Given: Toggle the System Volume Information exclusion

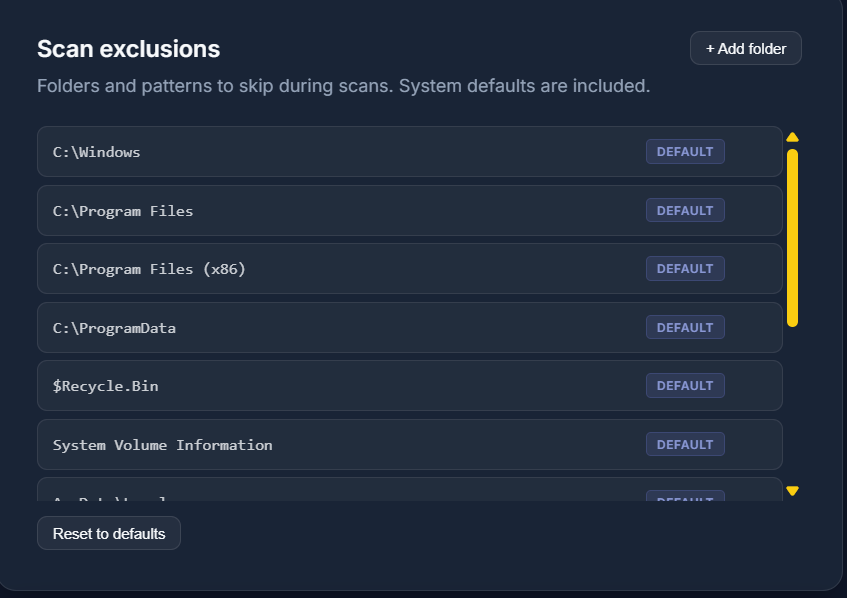Looking at the screenshot, I should click(x=300, y=444).
